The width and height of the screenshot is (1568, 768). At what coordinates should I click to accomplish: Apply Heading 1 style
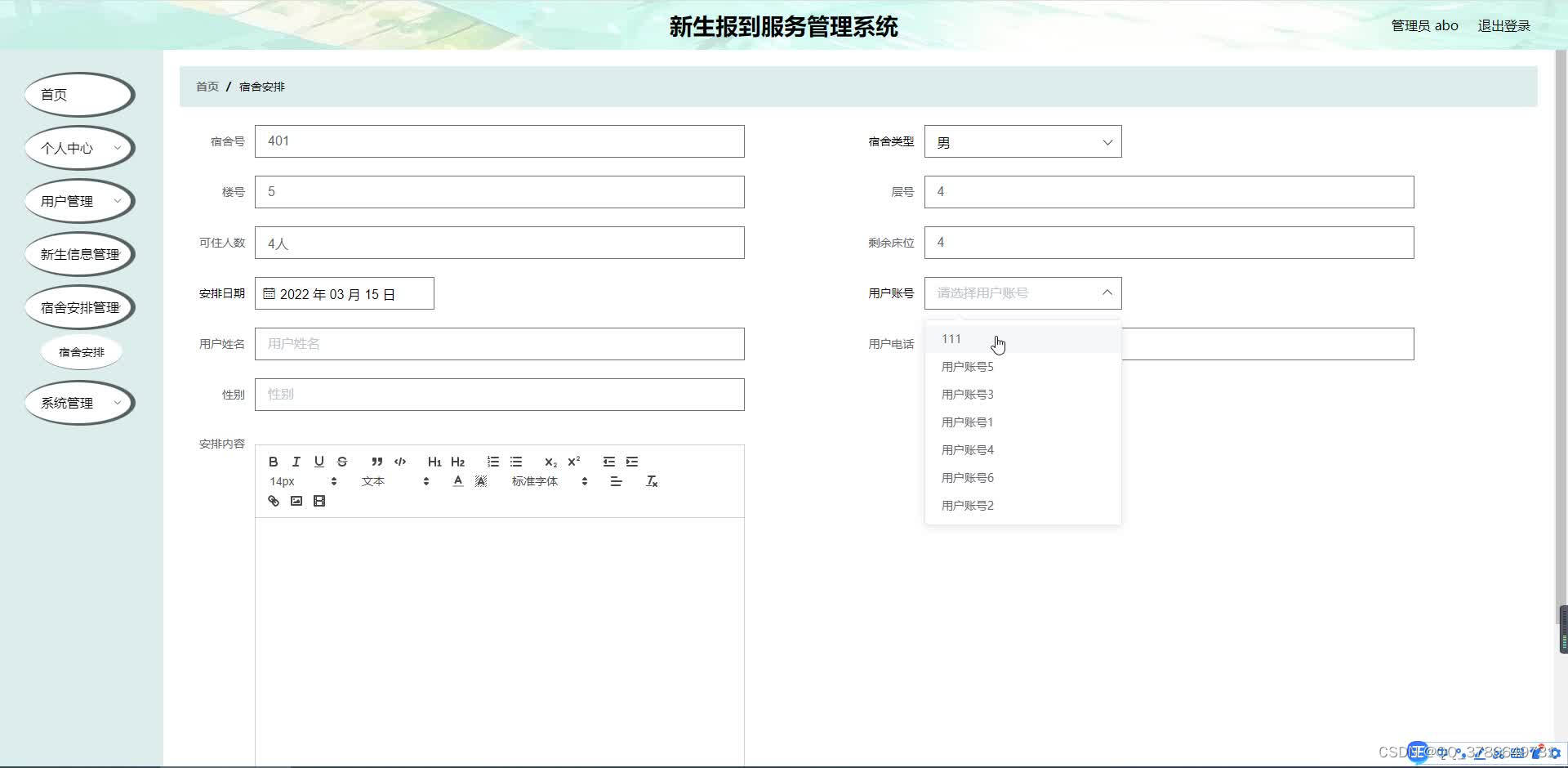[x=434, y=462]
